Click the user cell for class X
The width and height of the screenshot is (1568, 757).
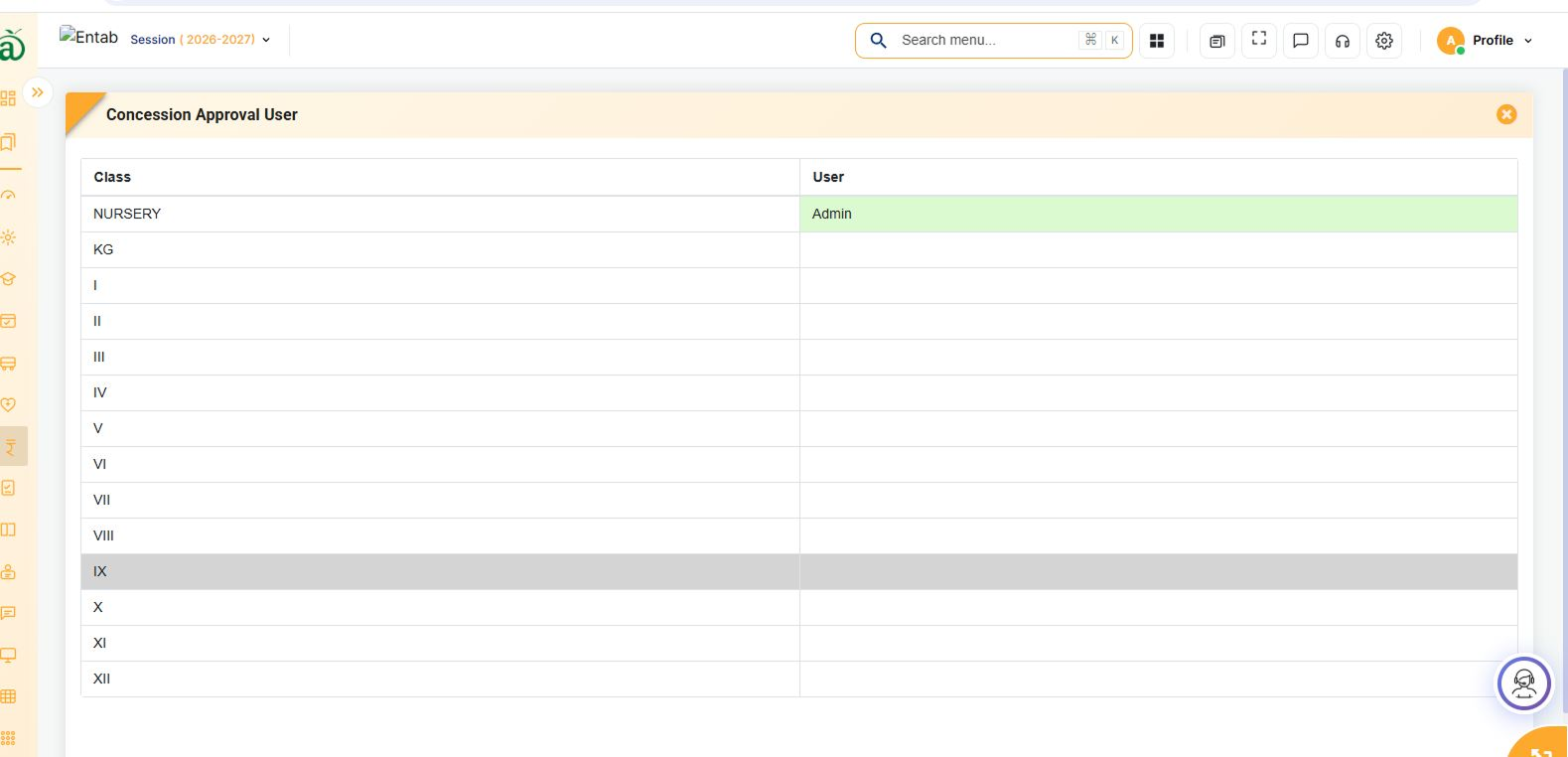point(1159,607)
